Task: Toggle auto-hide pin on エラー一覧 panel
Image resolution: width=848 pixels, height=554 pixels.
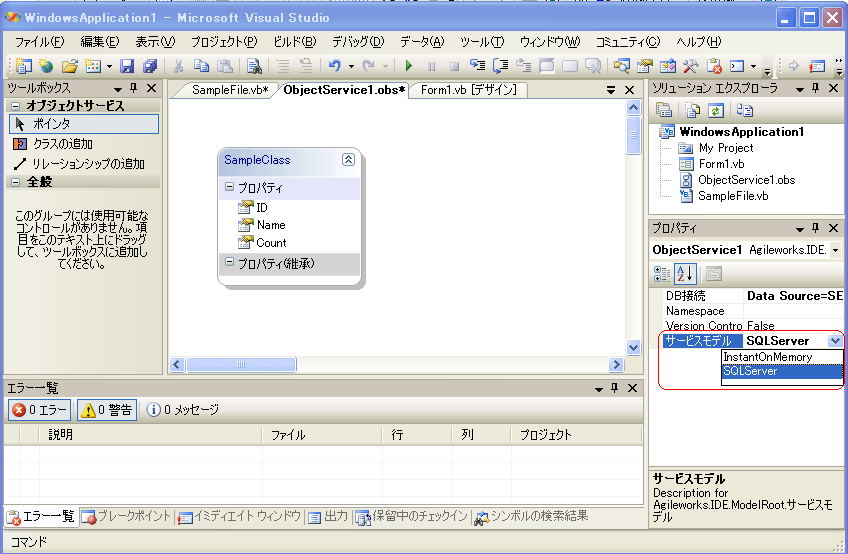Action: 614,388
